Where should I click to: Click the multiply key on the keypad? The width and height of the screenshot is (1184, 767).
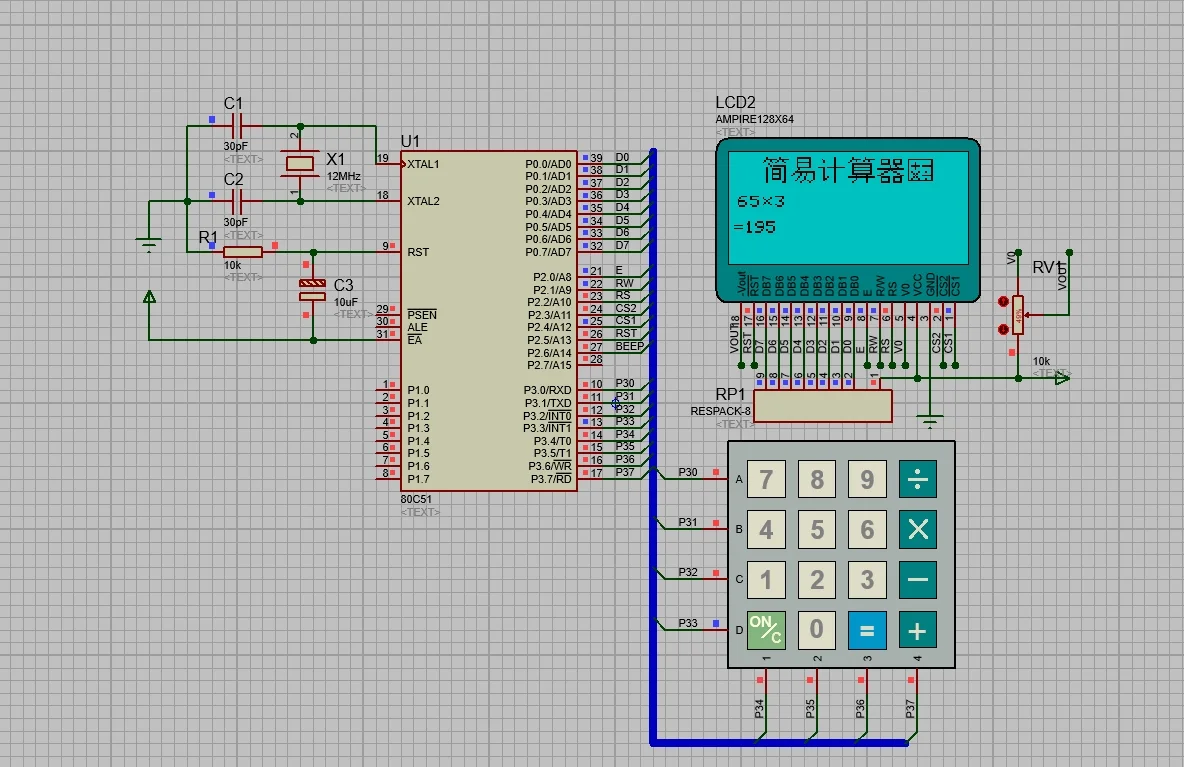point(917,530)
